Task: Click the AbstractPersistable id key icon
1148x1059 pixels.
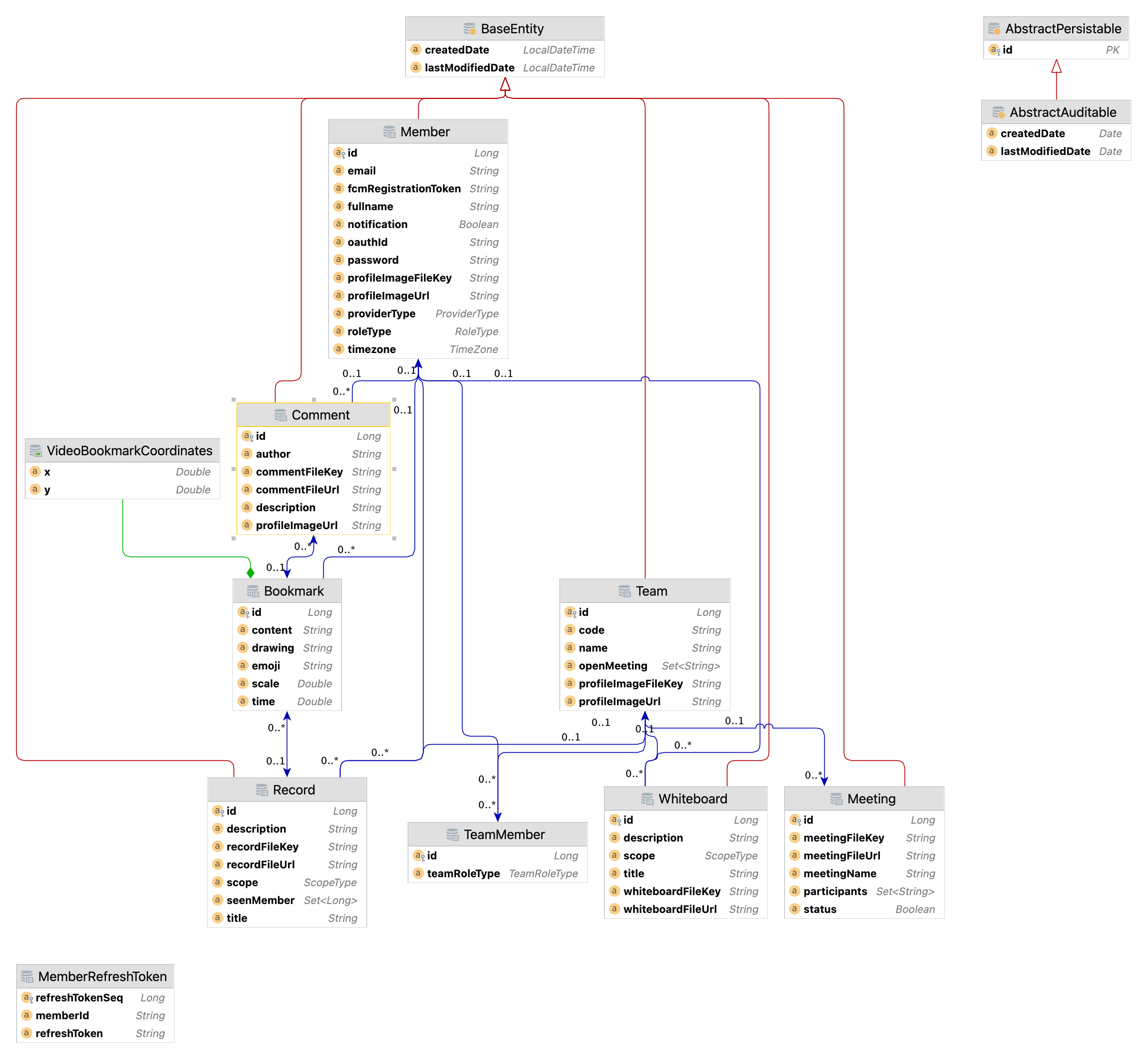Action: pos(995,50)
